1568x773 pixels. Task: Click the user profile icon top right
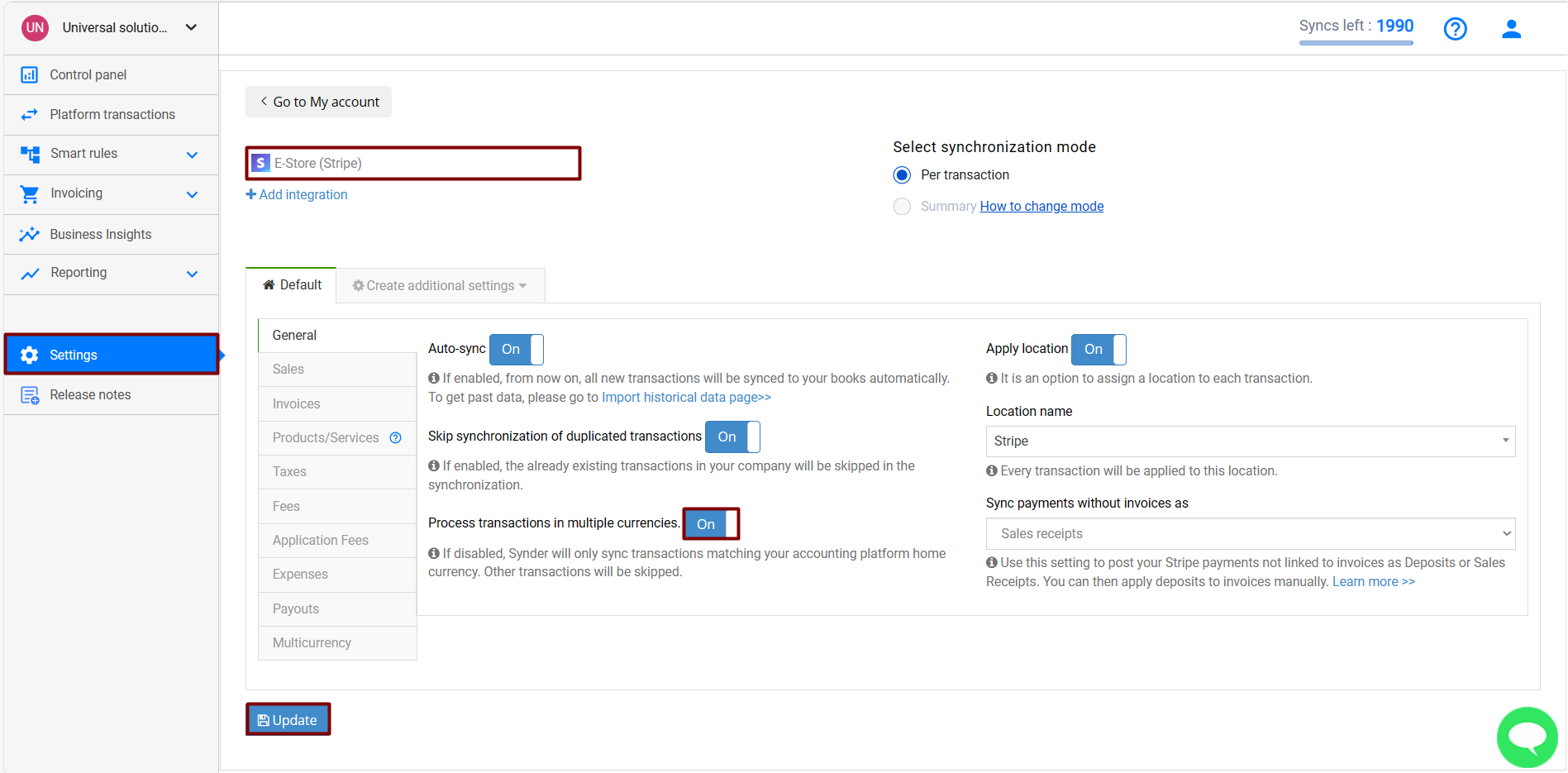(x=1511, y=29)
